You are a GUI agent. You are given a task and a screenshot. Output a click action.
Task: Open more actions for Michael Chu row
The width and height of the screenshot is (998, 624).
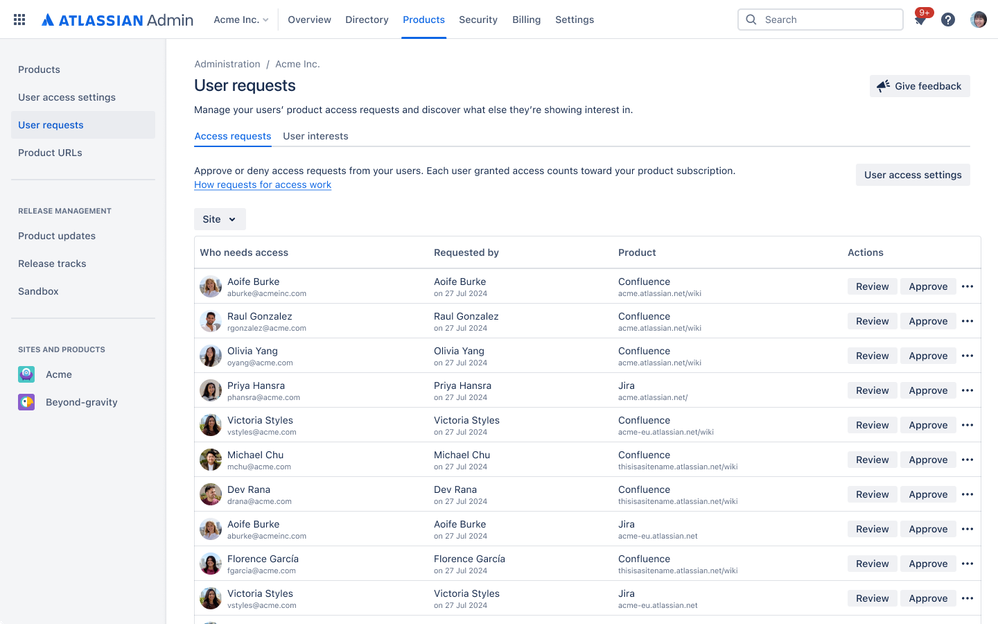pyautogui.click(x=967, y=460)
